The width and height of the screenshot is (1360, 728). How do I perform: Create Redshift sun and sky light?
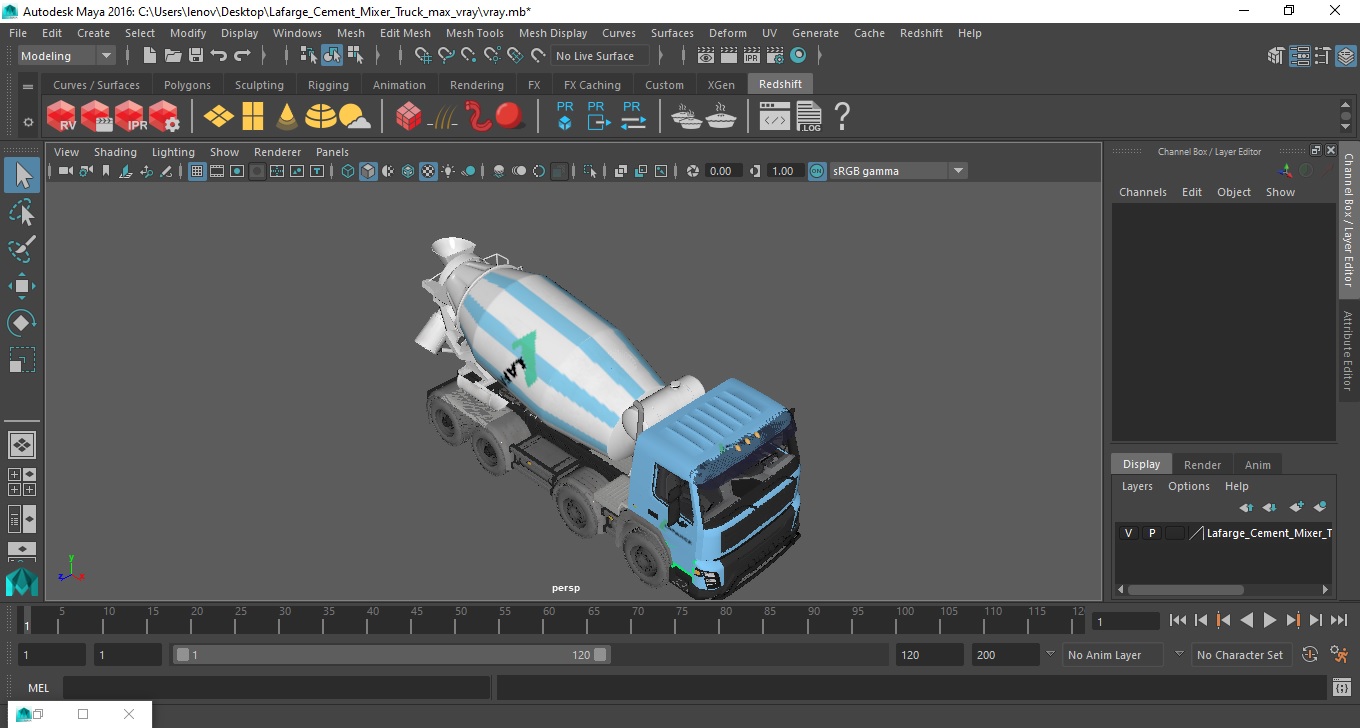[x=354, y=116]
